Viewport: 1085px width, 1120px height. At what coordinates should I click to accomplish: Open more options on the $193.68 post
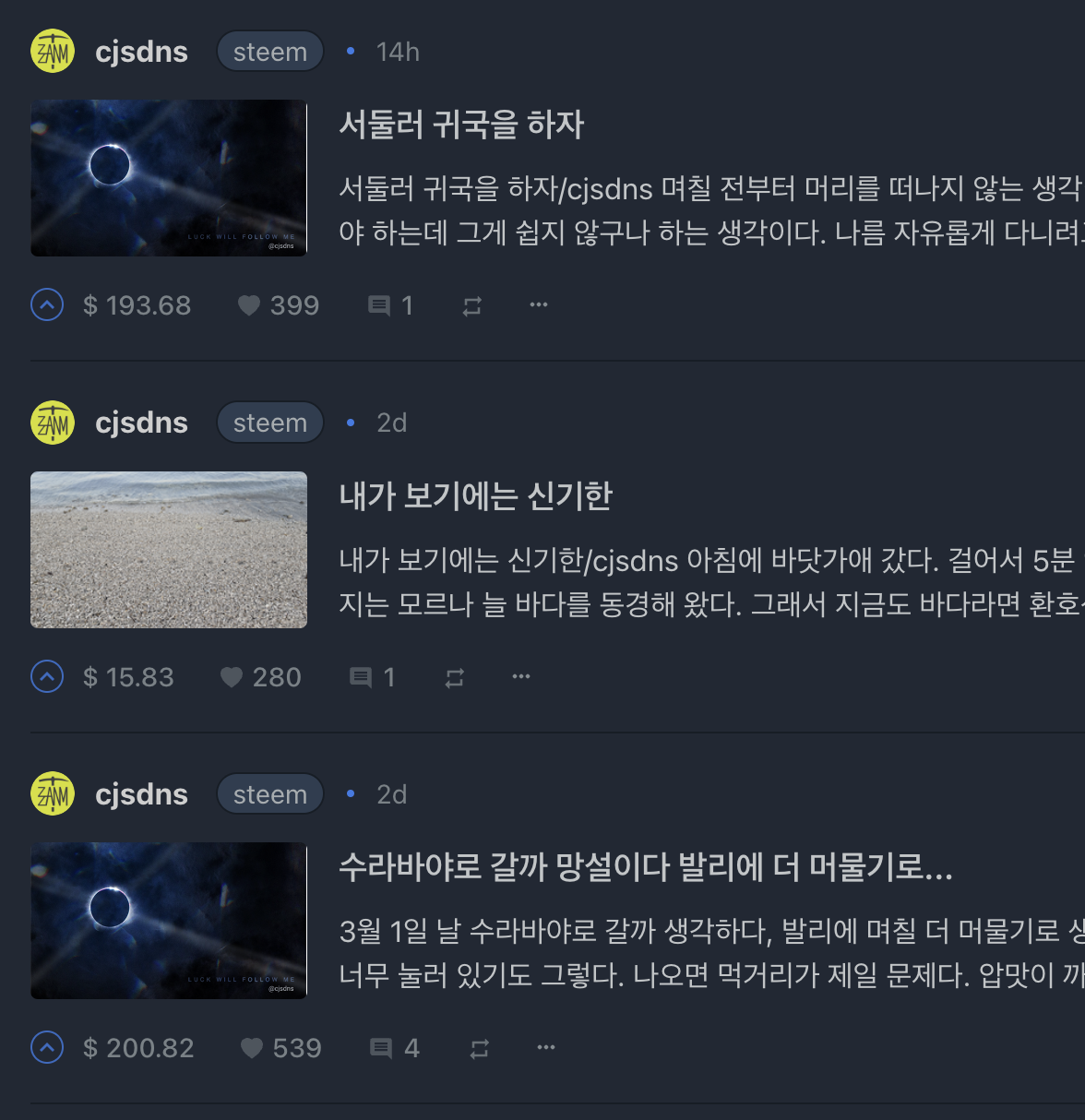(539, 304)
